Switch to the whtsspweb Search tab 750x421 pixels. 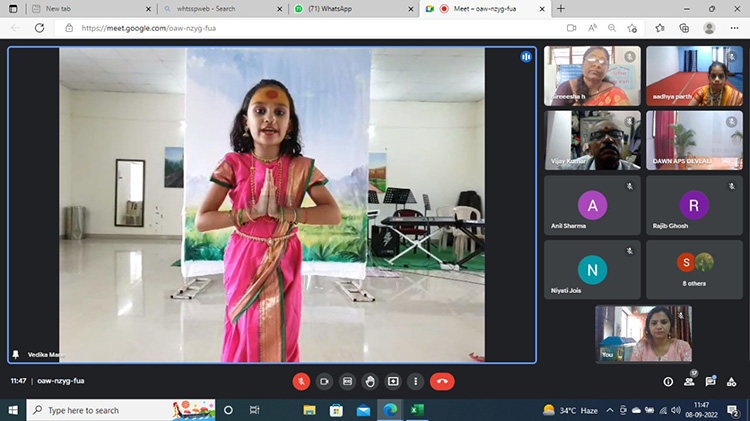[x=215, y=8]
